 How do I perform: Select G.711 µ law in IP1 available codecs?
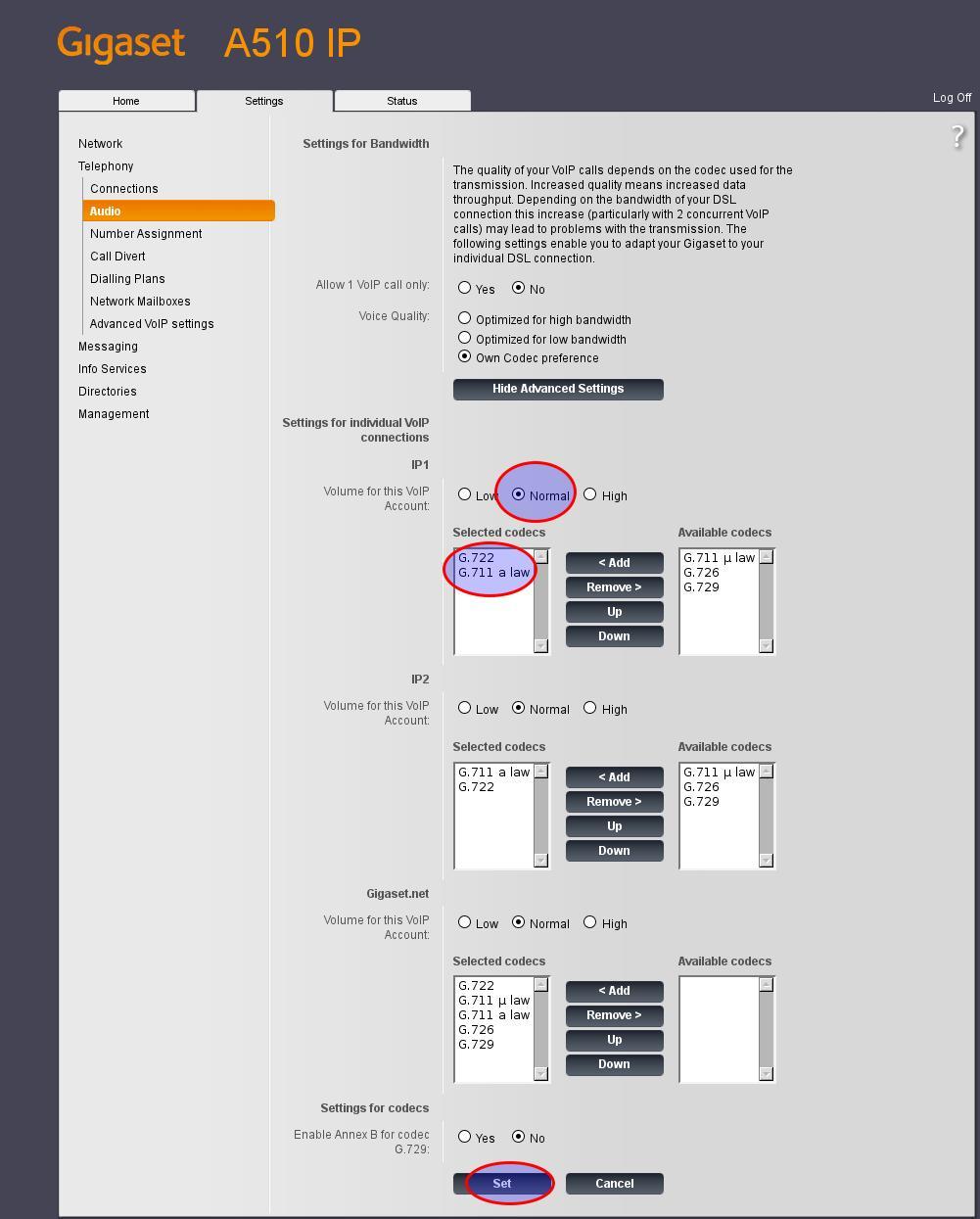(x=719, y=558)
